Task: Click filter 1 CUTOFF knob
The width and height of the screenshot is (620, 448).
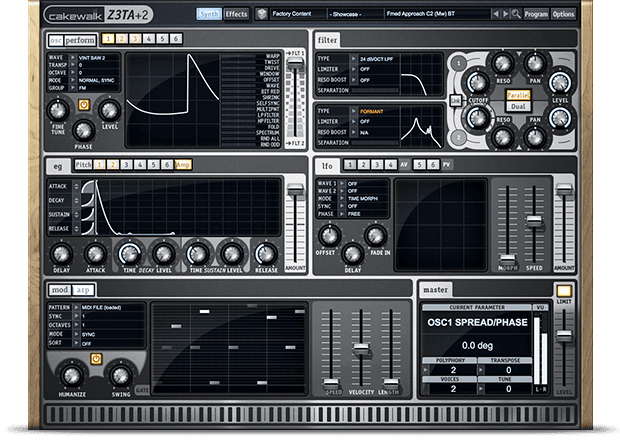Action: 478,82
